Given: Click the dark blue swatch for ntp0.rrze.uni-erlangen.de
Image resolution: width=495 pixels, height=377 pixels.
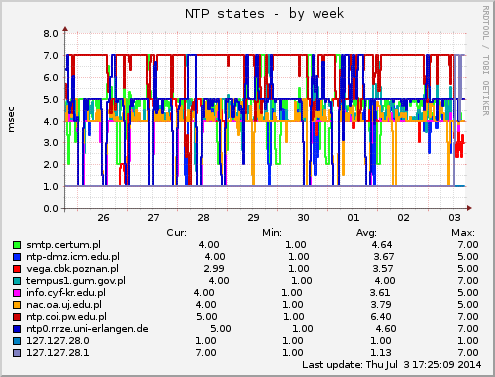Looking at the screenshot, I should click(x=17, y=329).
